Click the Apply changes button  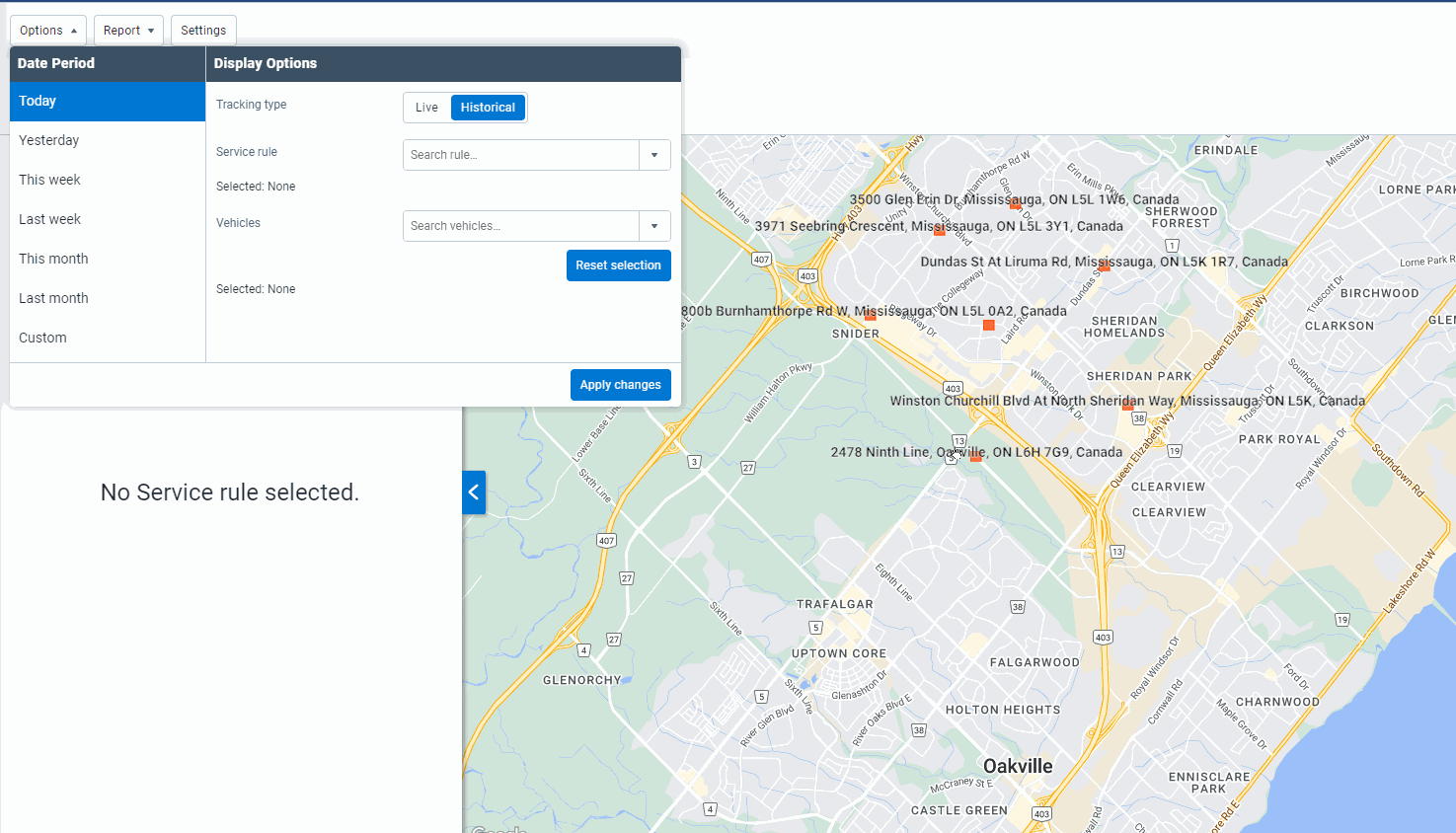click(620, 385)
